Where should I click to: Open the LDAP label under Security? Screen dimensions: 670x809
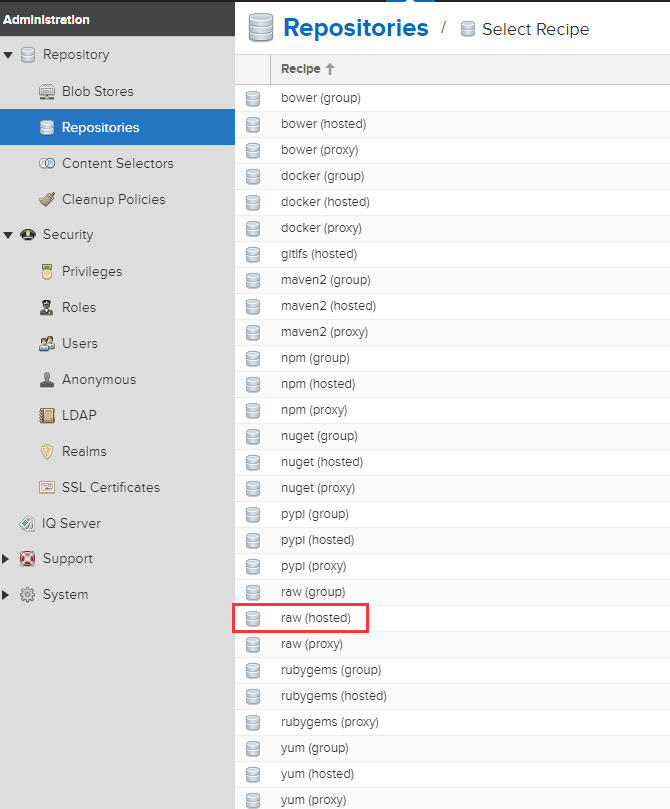coord(79,415)
